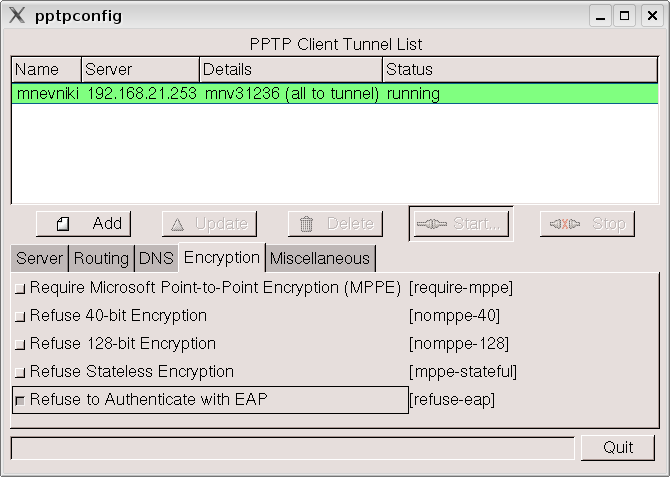Click the Stop button's disconnect icon
The image size is (670, 477).
click(563, 224)
